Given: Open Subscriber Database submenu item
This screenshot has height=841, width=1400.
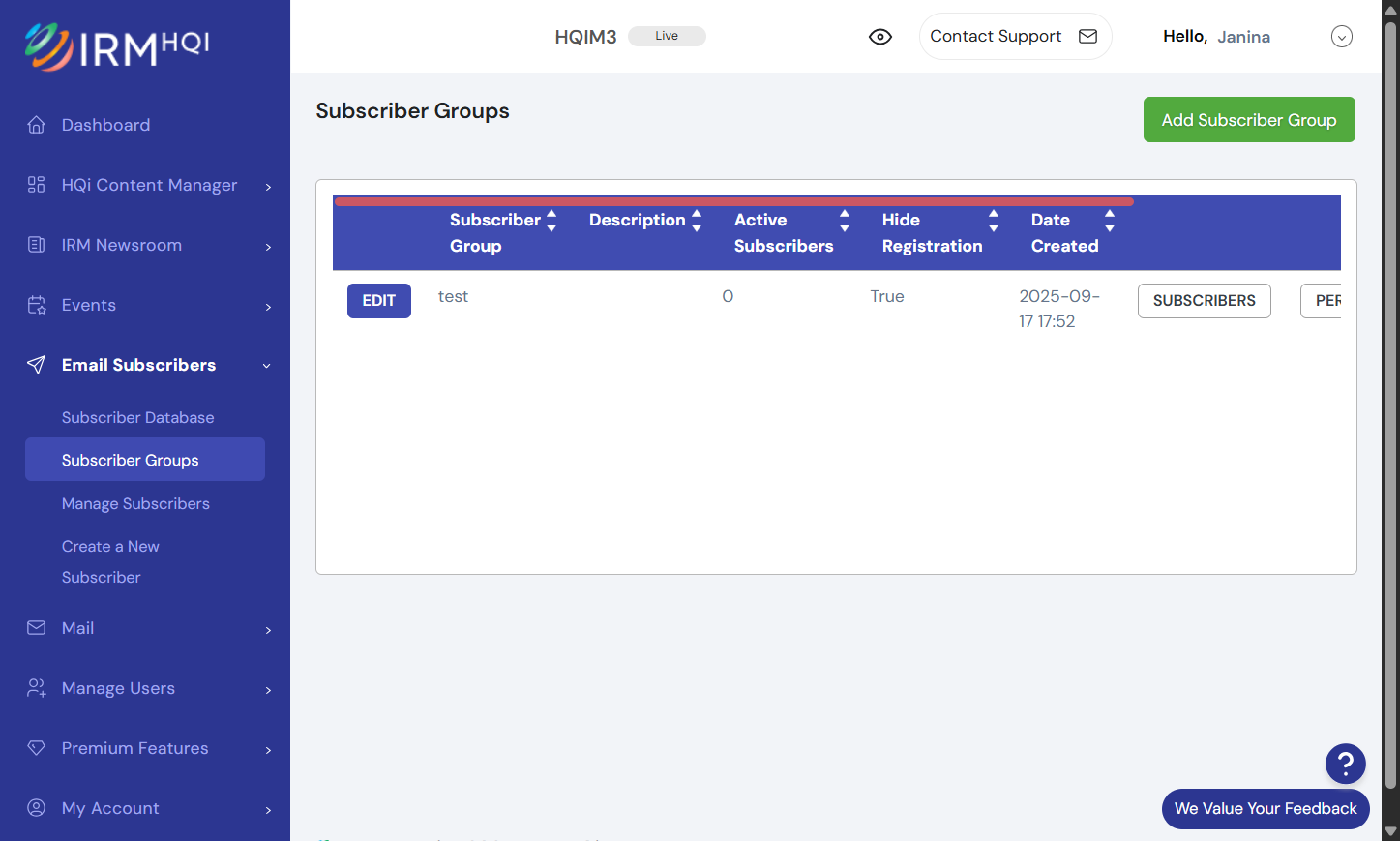Looking at the screenshot, I should 138,417.
